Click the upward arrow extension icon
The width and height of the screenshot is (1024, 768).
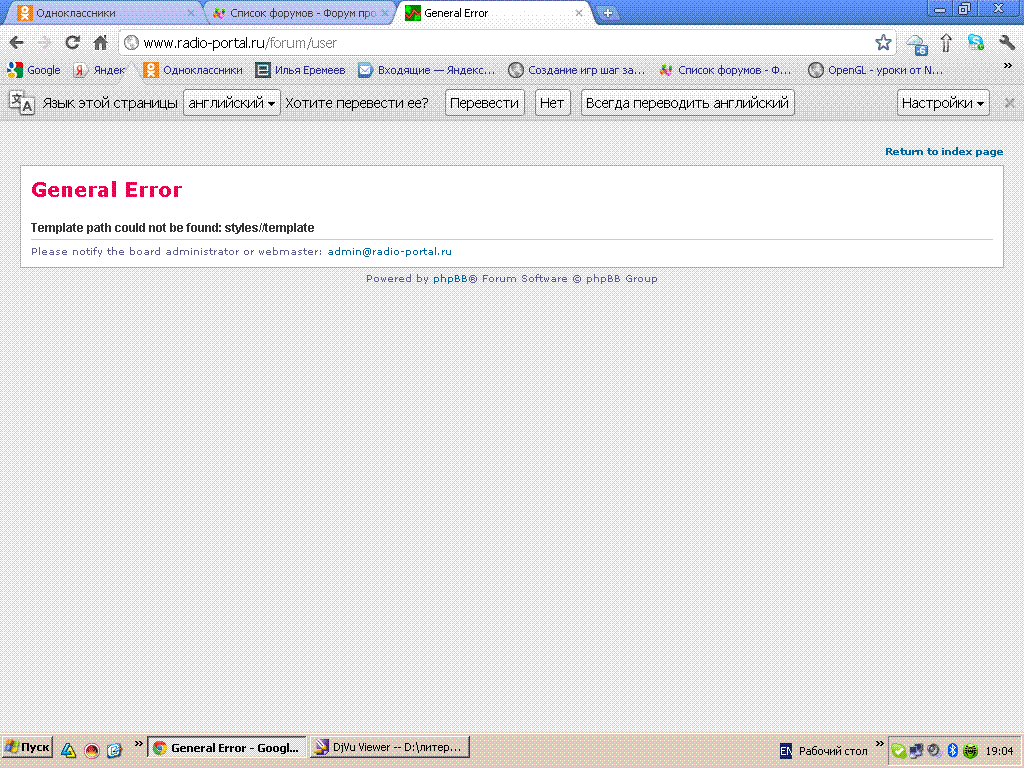pos(946,42)
